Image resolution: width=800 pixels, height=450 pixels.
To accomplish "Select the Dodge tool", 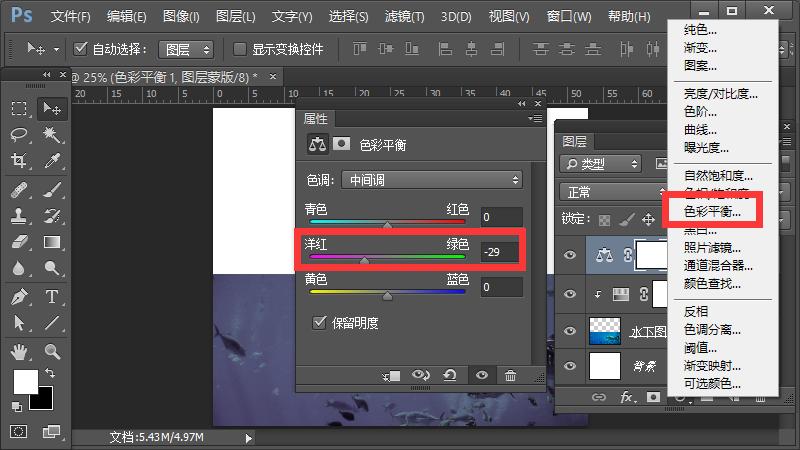I will pos(52,268).
